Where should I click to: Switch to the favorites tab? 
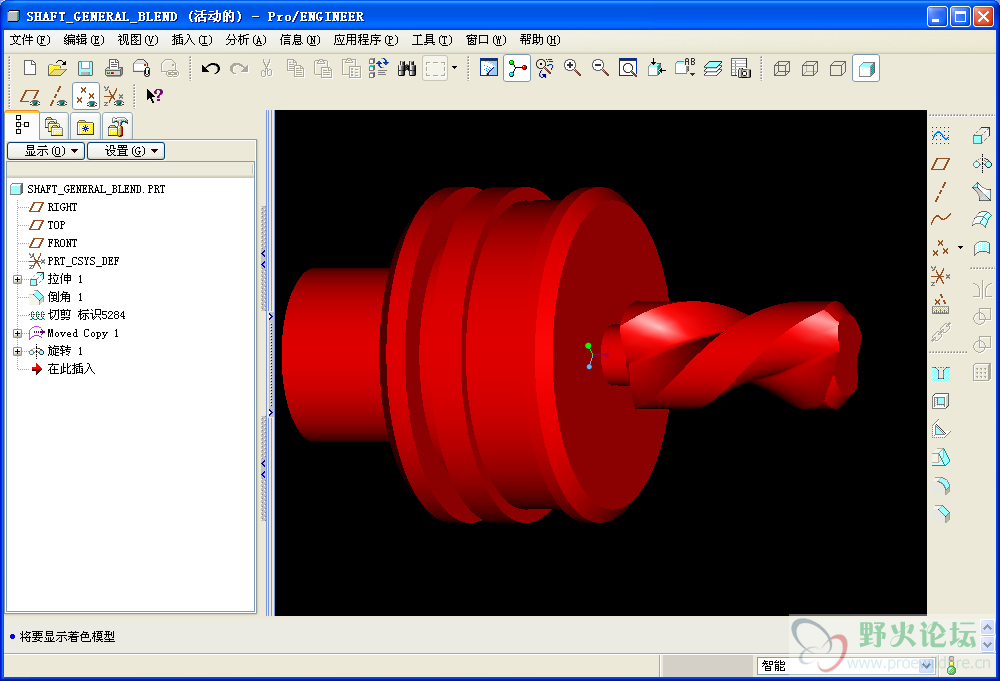point(85,126)
